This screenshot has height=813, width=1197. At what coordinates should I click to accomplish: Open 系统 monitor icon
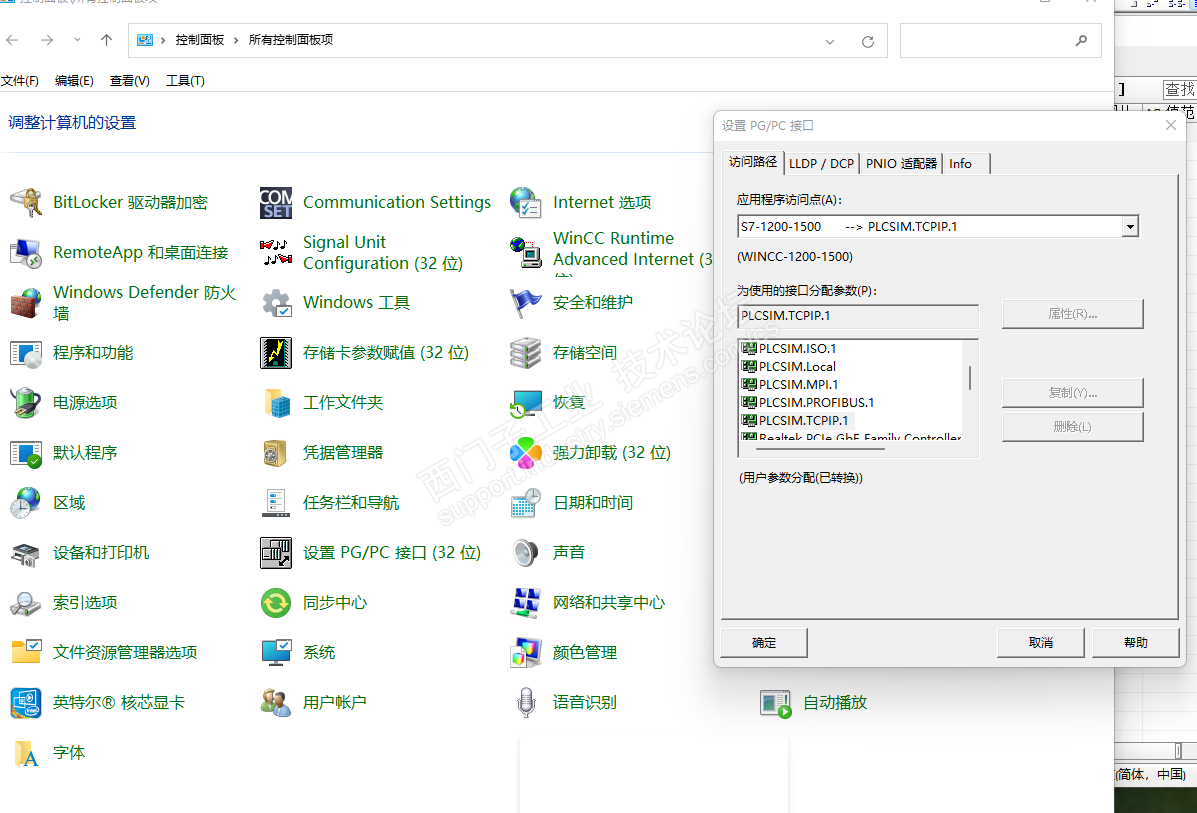[x=276, y=653]
